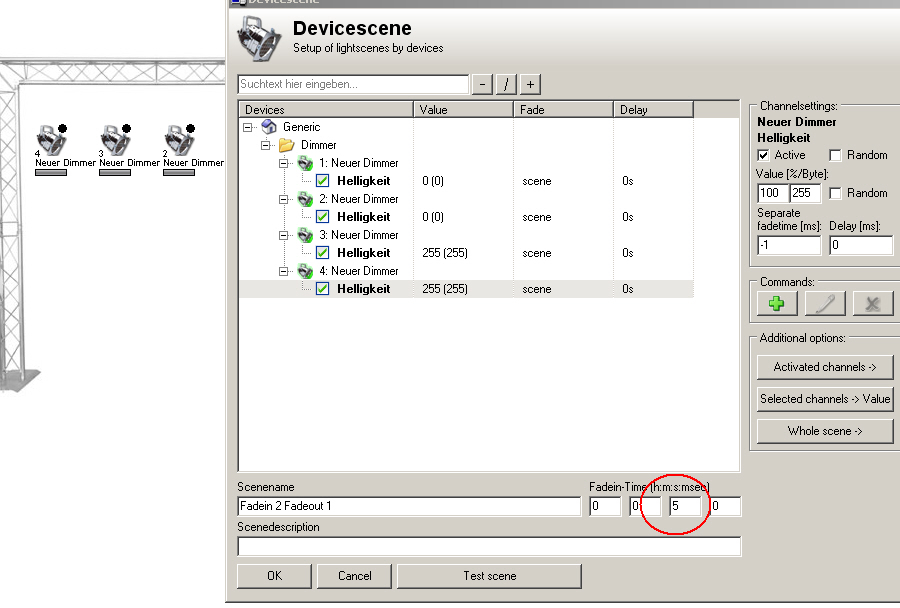This screenshot has height=608, width=900.
Task: Click the green plus add command icon
Action: [x=776, y=304]
